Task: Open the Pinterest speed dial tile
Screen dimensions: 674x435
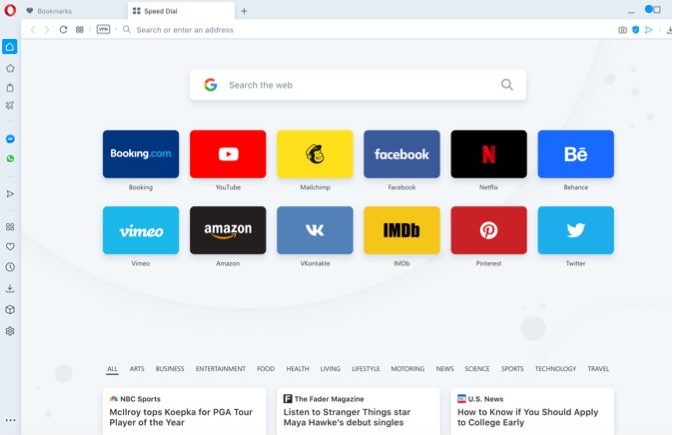Action: tap(488, 230)
